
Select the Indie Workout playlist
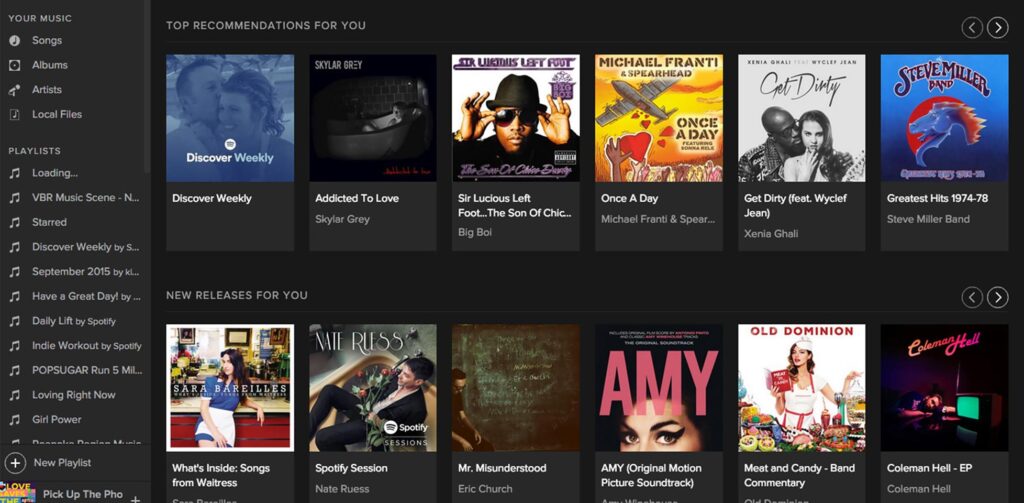pyautogui.click(x=86, y=346)
